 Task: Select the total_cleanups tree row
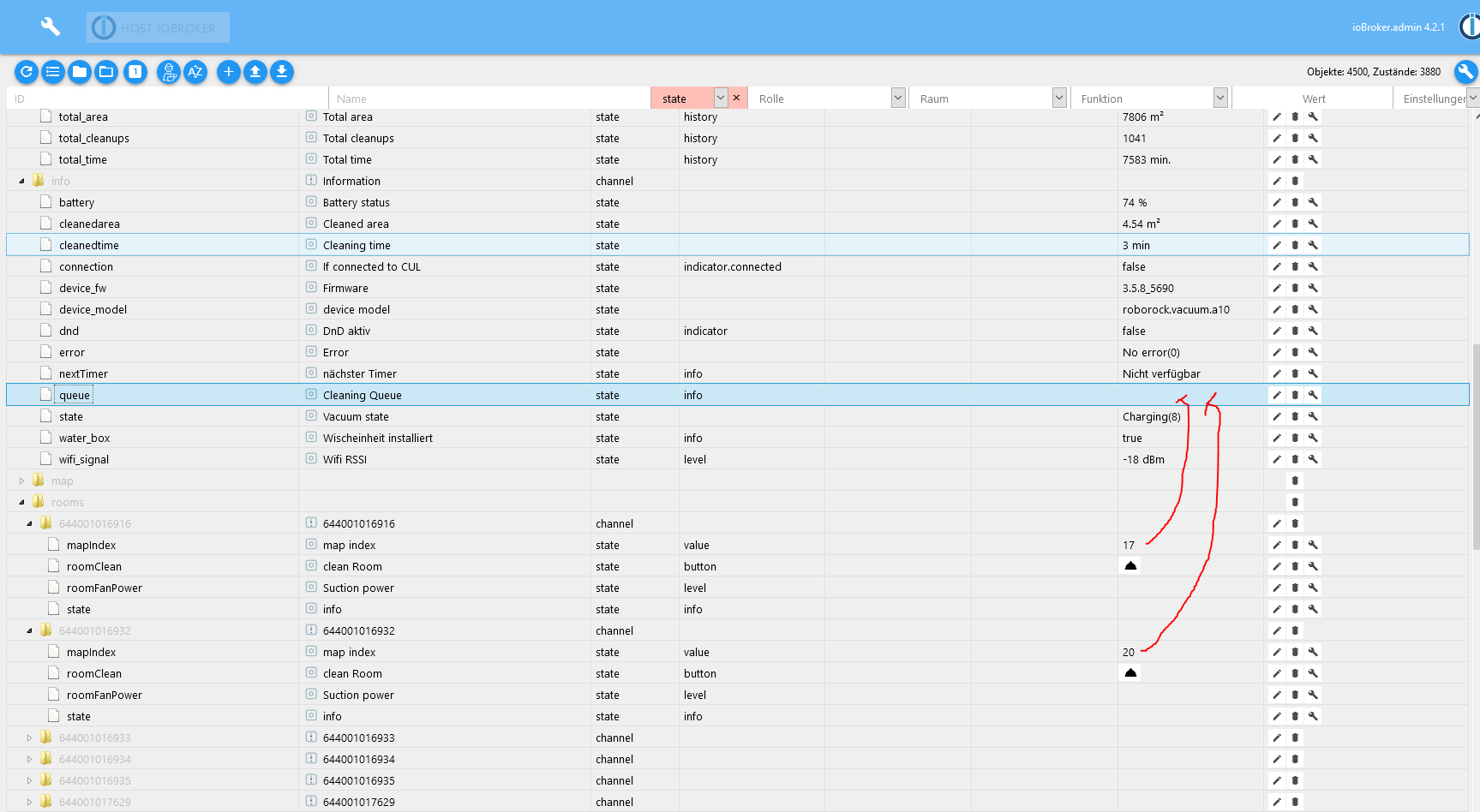[x=737, y=138]
